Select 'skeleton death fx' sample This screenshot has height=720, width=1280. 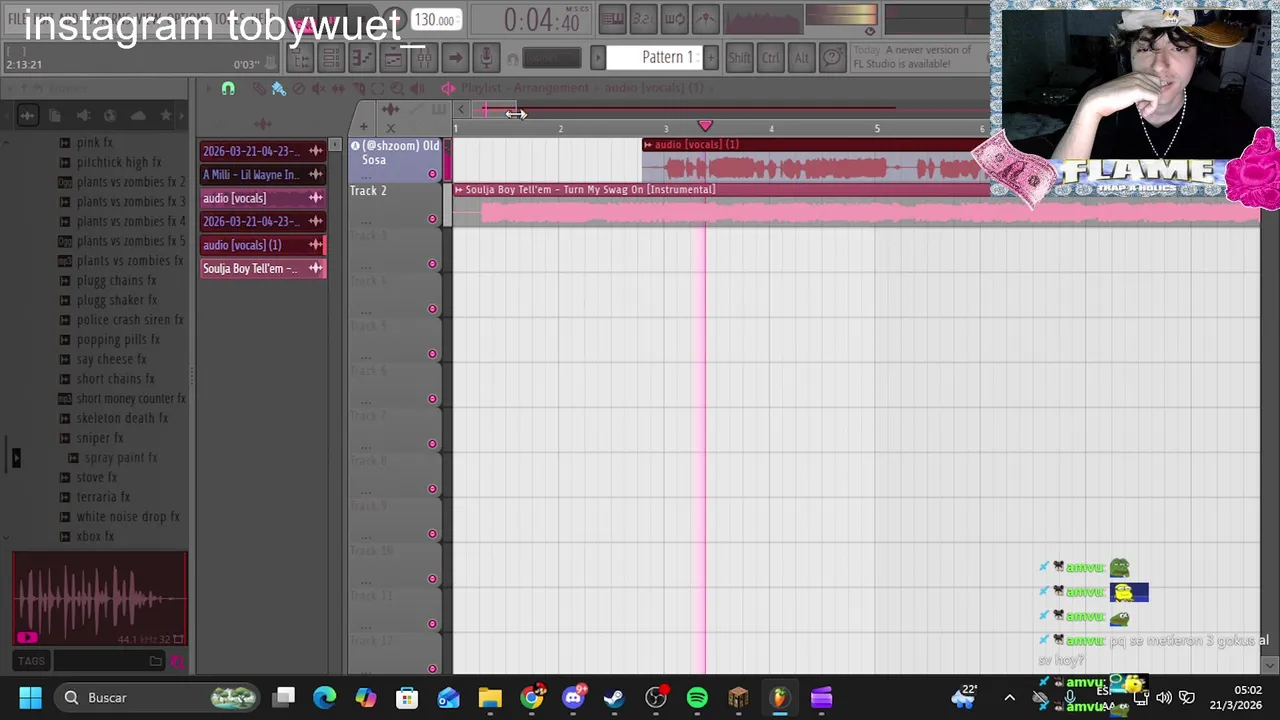click(123, 418)
